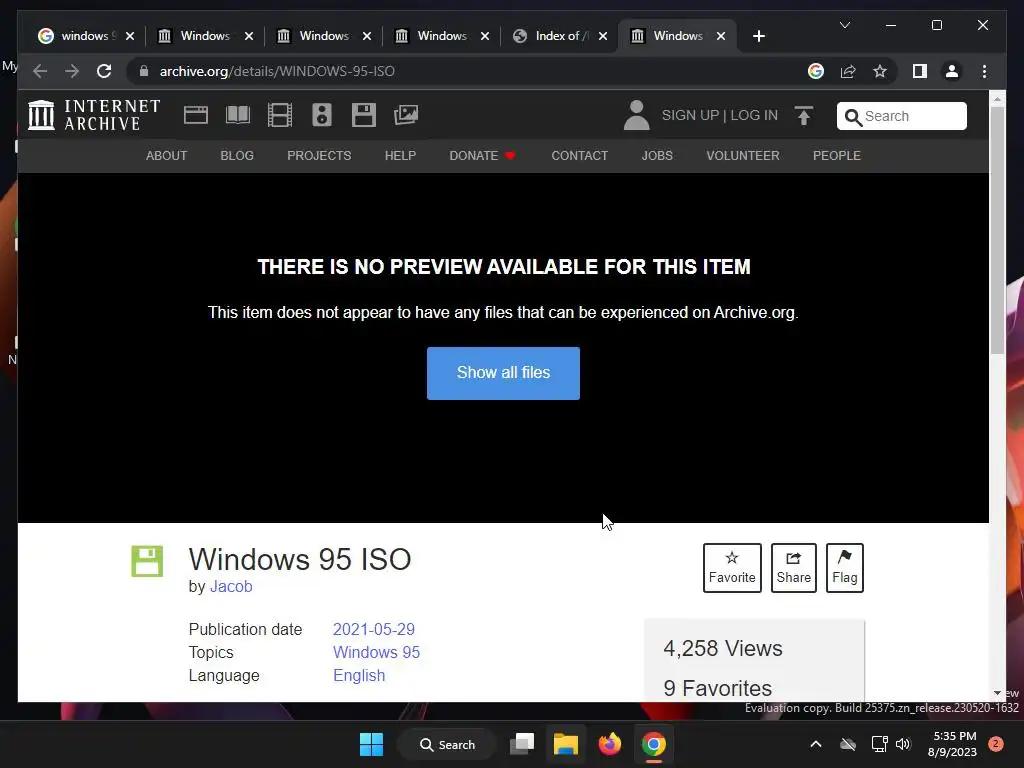Launch Firefox from the taskbar
Viewport: 1024px width, 768px height.
(x=609, y=744)
